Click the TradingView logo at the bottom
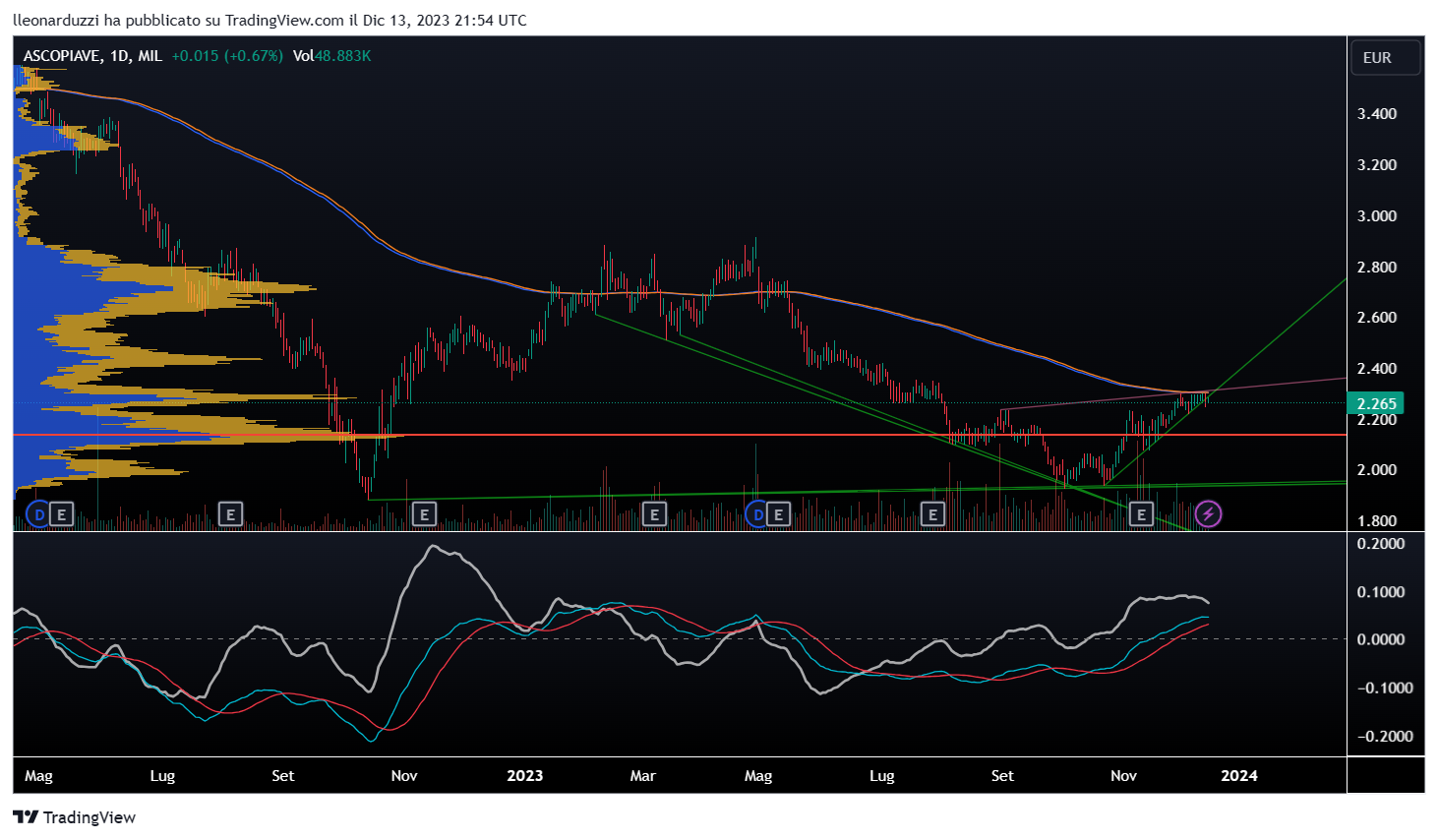This screenshot has width=1438, height=840. [x=75, y=817]
